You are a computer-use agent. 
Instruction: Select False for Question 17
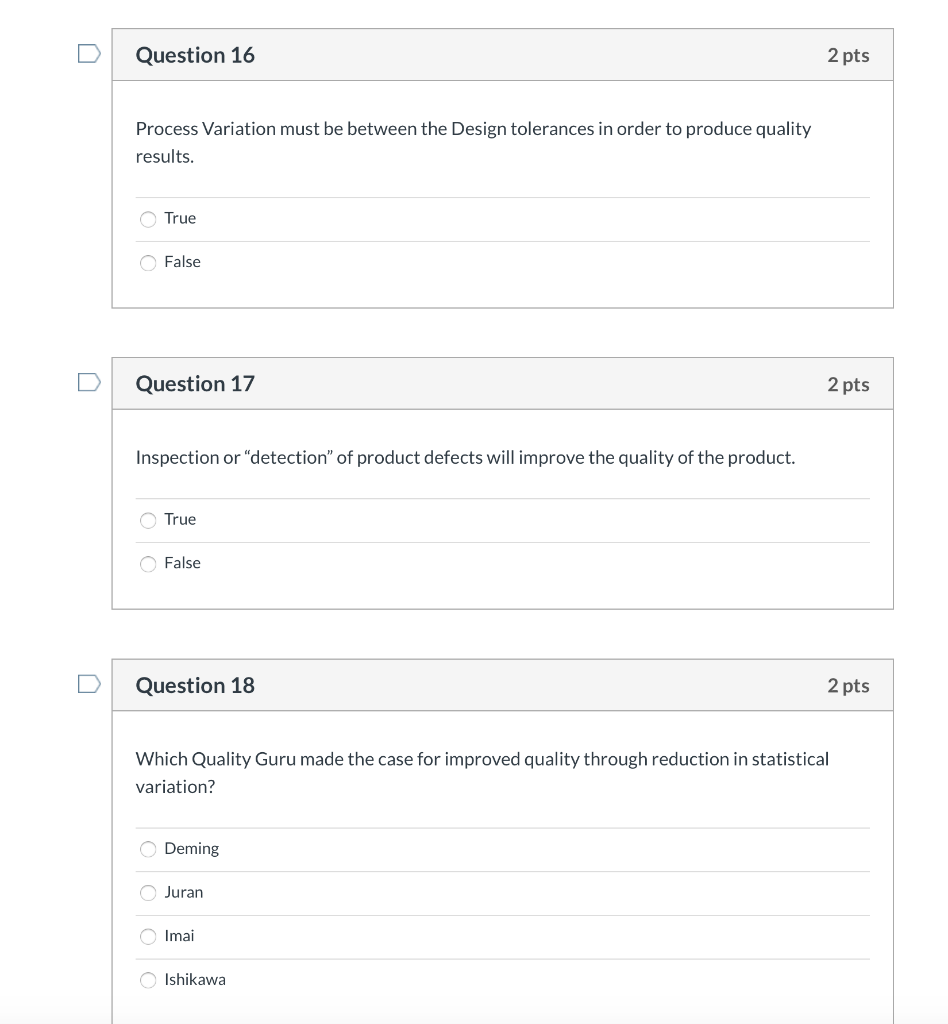(148, 563)
